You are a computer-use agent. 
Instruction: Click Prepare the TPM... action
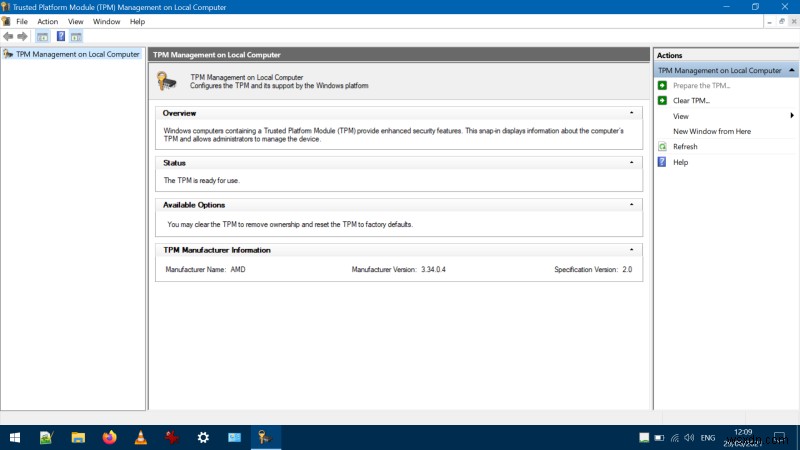click(x=701, y=85)
